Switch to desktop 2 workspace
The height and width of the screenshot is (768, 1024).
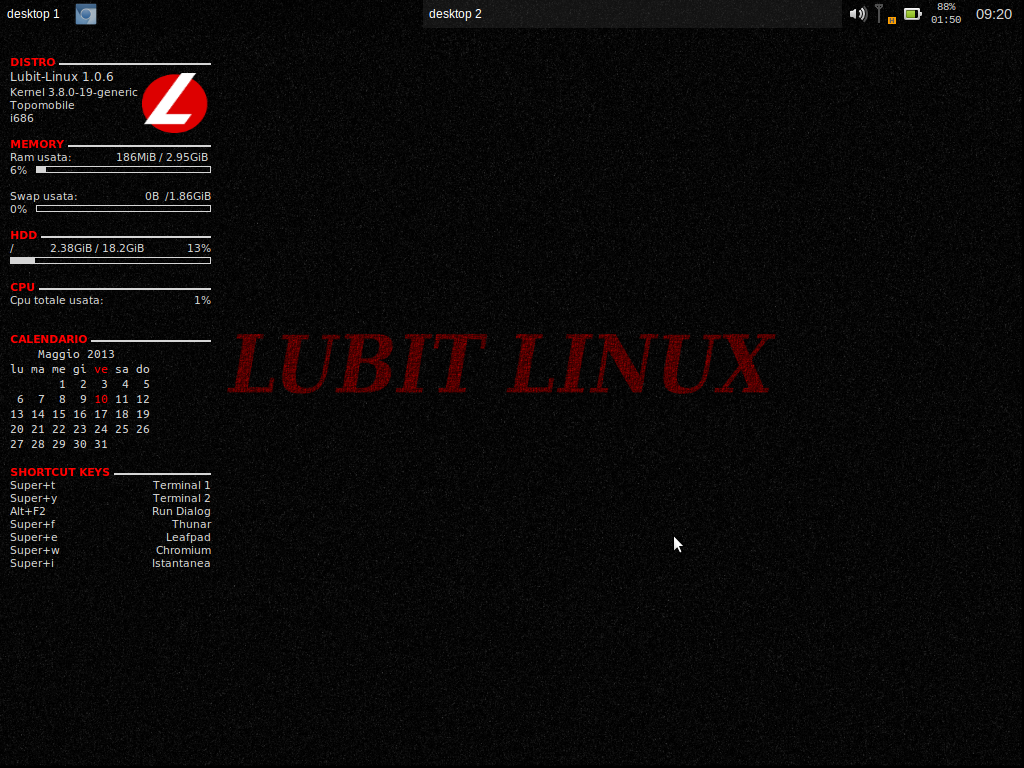pos(455,14)
